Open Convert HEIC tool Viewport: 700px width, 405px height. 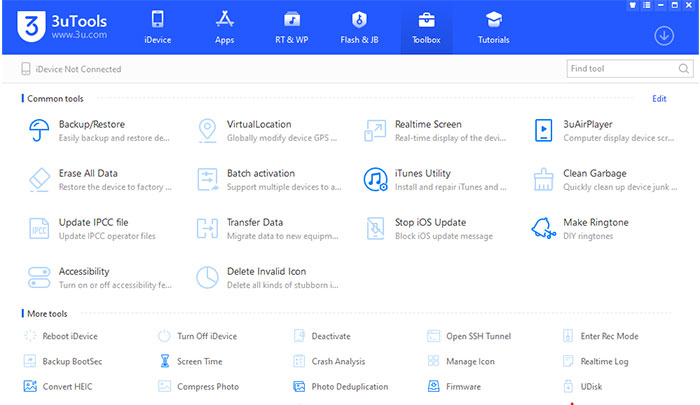click(67, 386)
